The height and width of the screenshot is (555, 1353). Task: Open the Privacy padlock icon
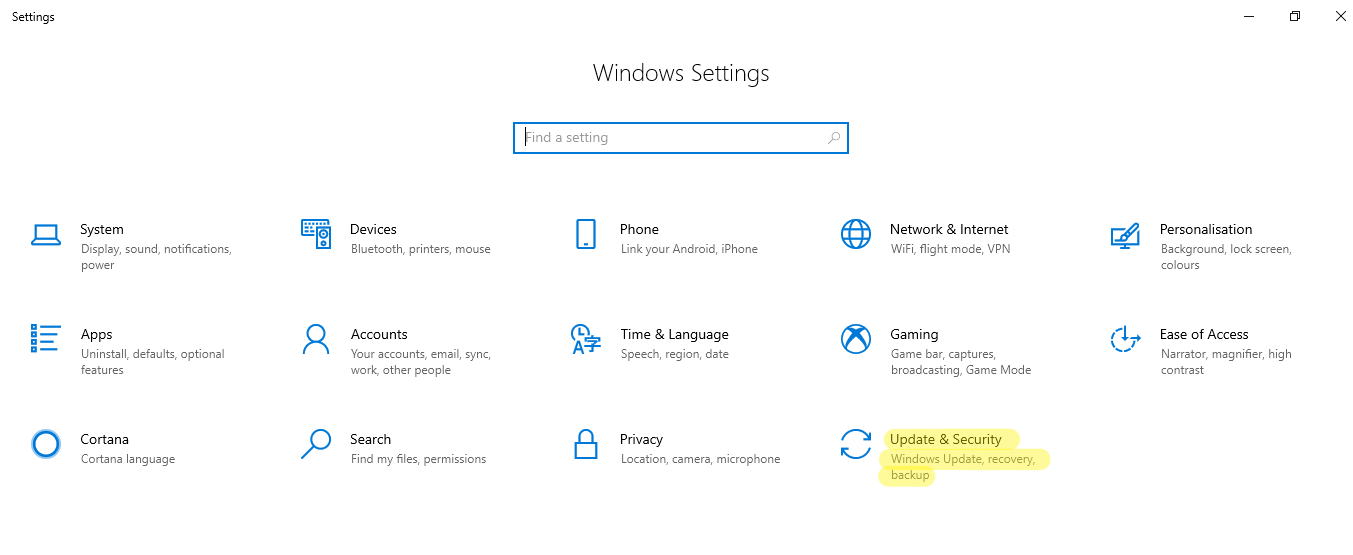[586, 444]
